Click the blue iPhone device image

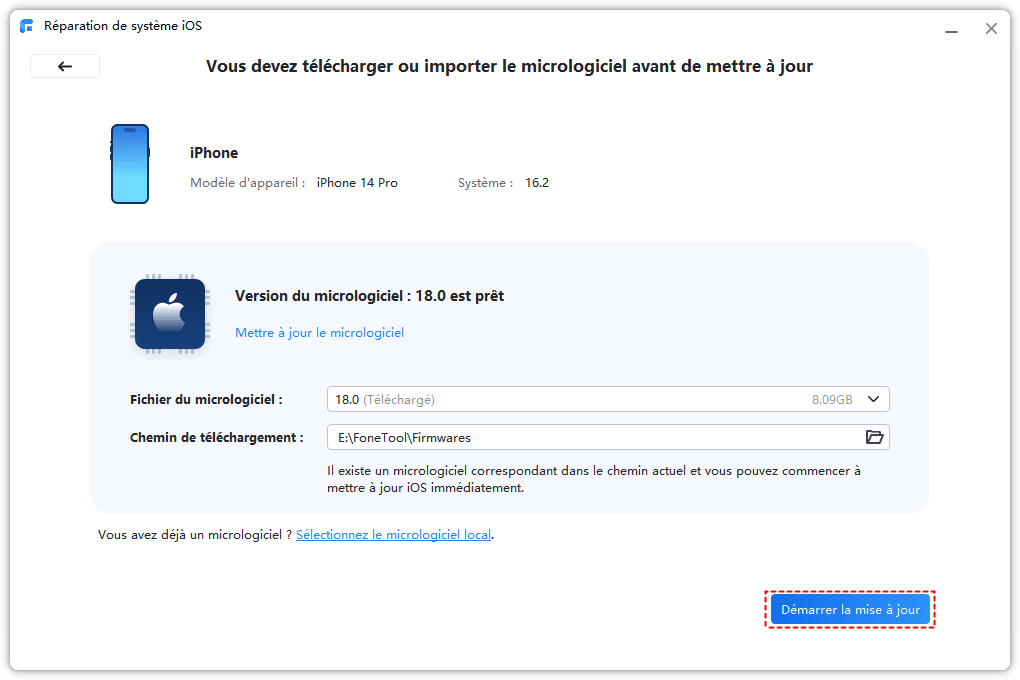pyautogui.click(x=130, y=164)
